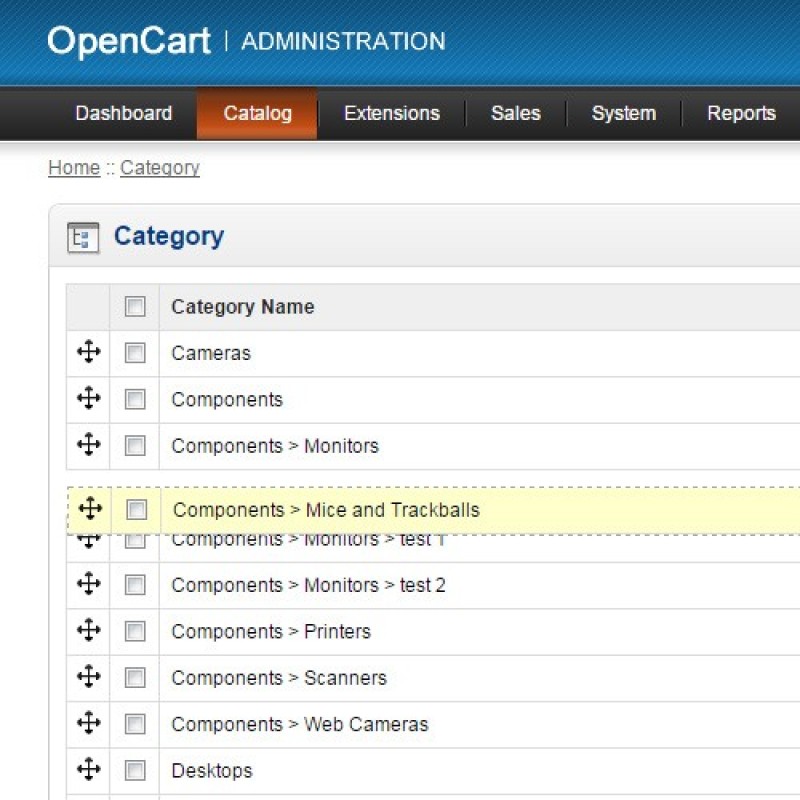Click the Category breadcrumb link

(159, 167)
